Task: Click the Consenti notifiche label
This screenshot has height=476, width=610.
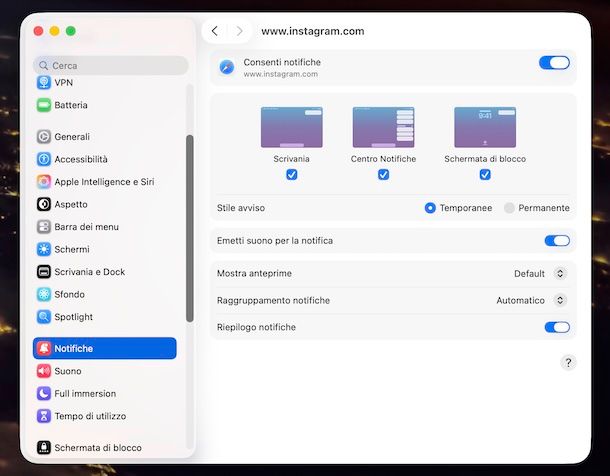Action: pos(282,62)
